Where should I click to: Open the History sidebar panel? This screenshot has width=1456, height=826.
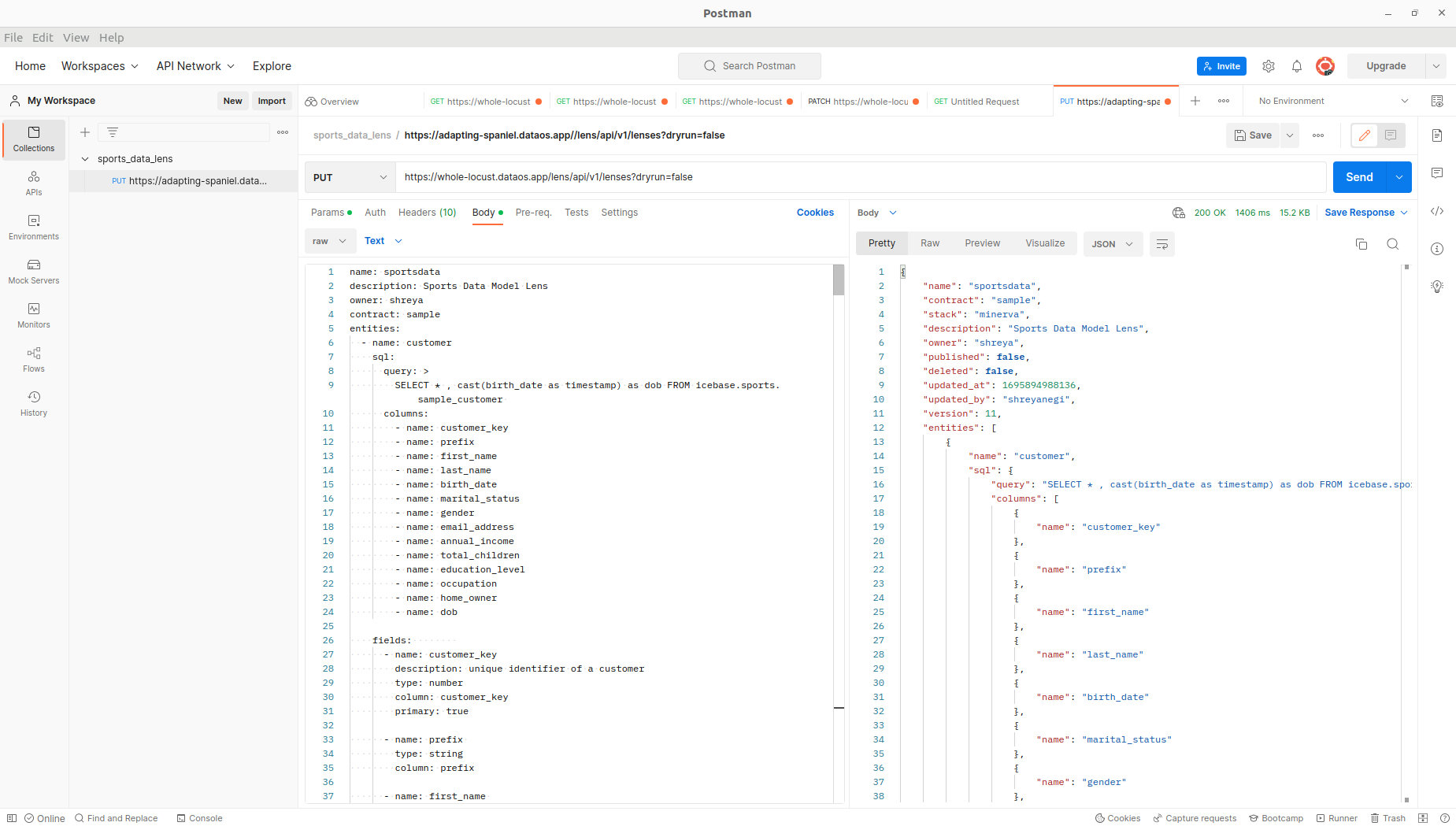coord(34,404)
